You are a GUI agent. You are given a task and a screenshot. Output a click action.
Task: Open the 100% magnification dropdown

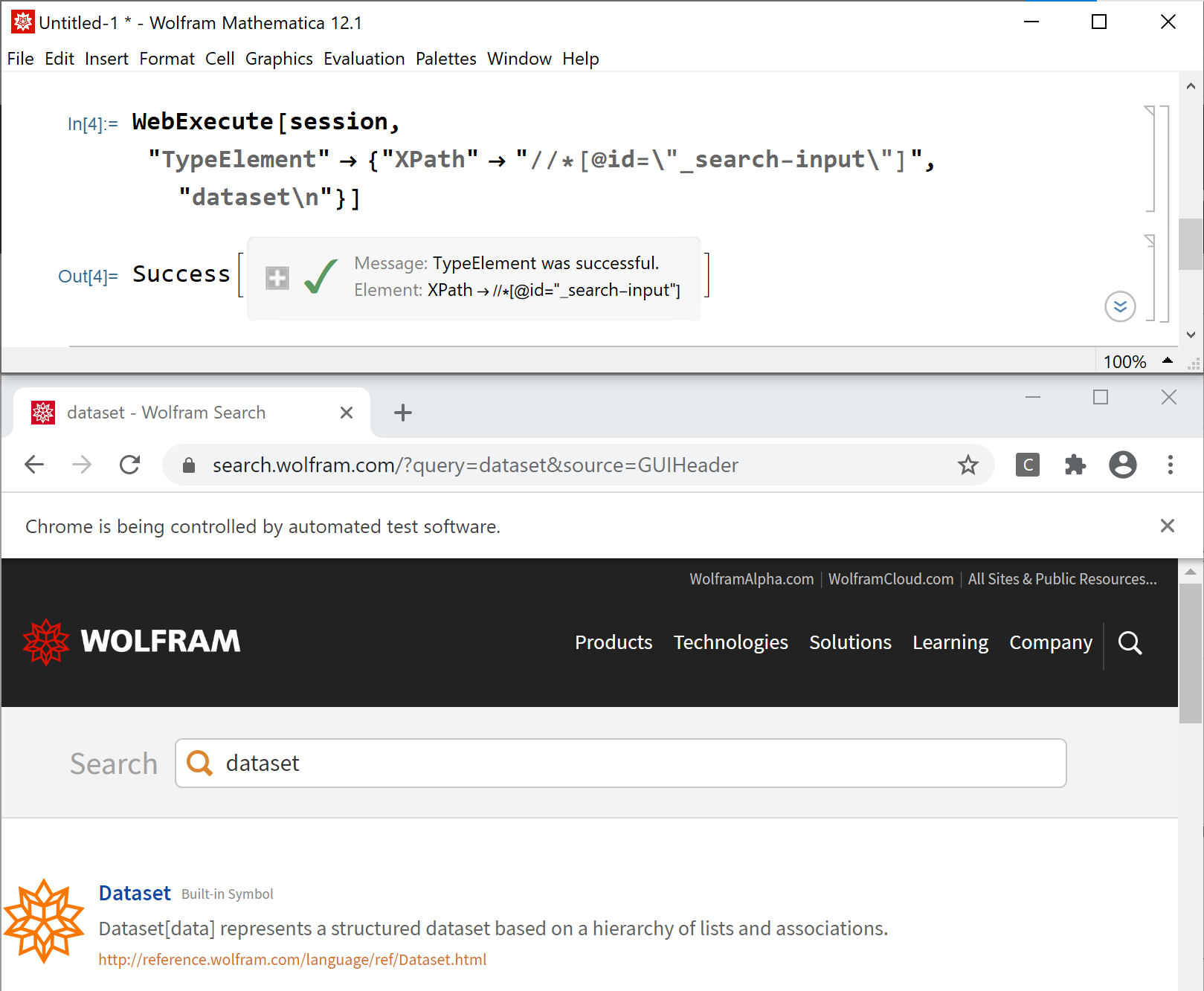[1168, 361]
